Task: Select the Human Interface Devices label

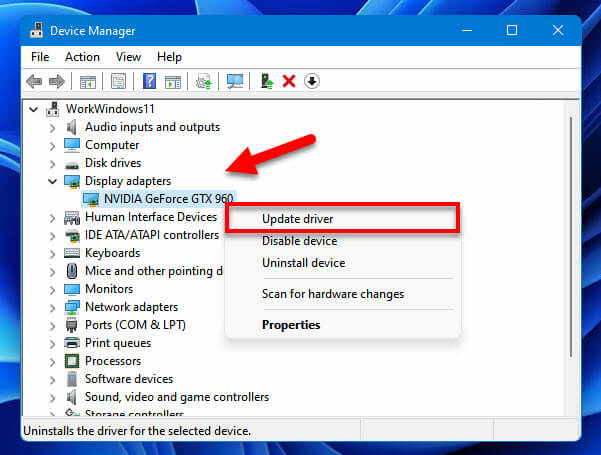Action: pos(151,217)
